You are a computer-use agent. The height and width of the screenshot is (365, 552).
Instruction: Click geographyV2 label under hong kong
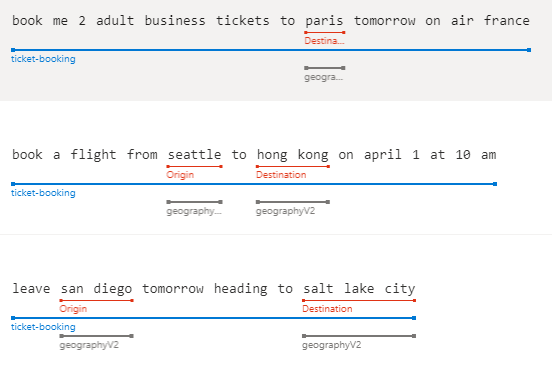(286, 211)
